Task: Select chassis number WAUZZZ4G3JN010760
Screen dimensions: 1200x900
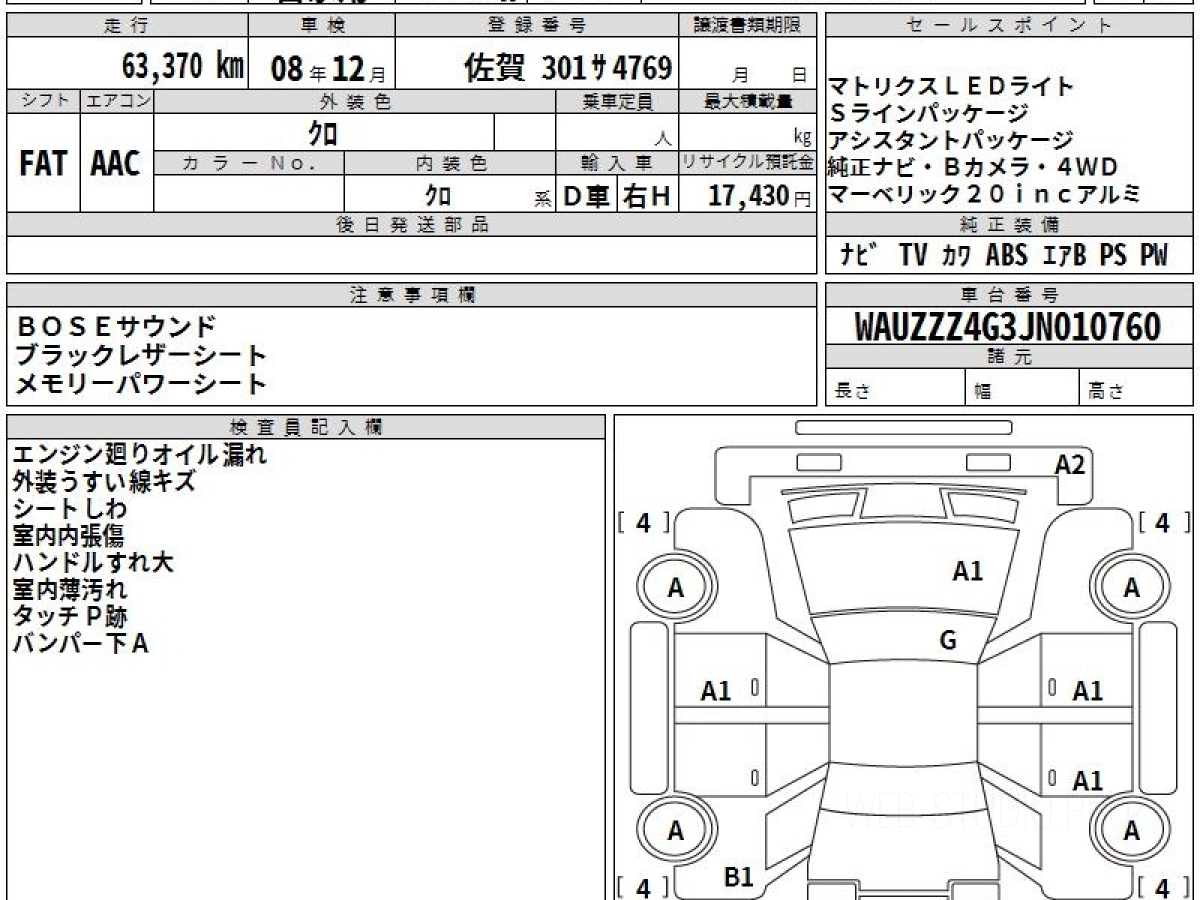Action: (1008, 327)
